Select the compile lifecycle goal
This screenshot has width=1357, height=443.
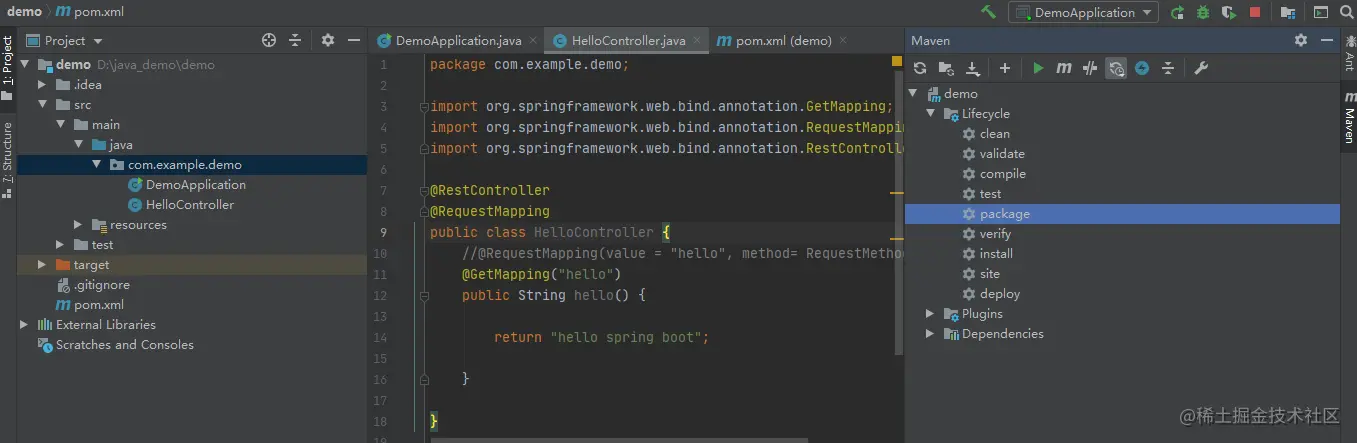(994, 173)
